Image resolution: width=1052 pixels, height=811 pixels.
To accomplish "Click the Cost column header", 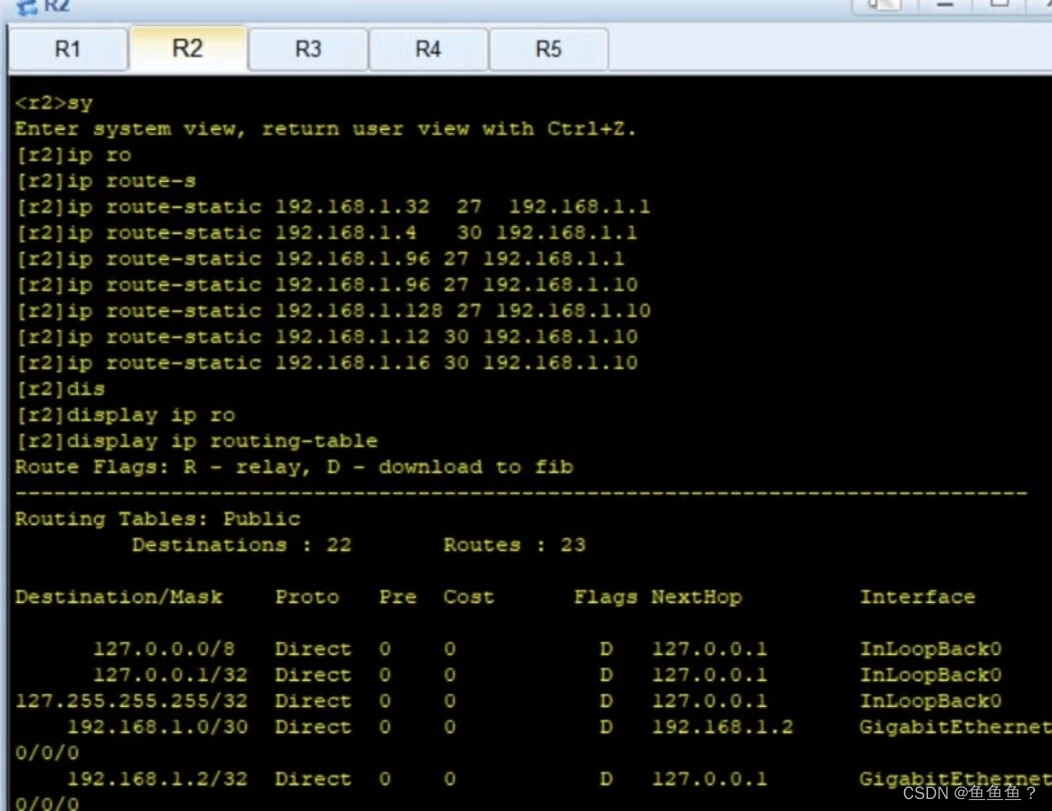I will point(468,597).
